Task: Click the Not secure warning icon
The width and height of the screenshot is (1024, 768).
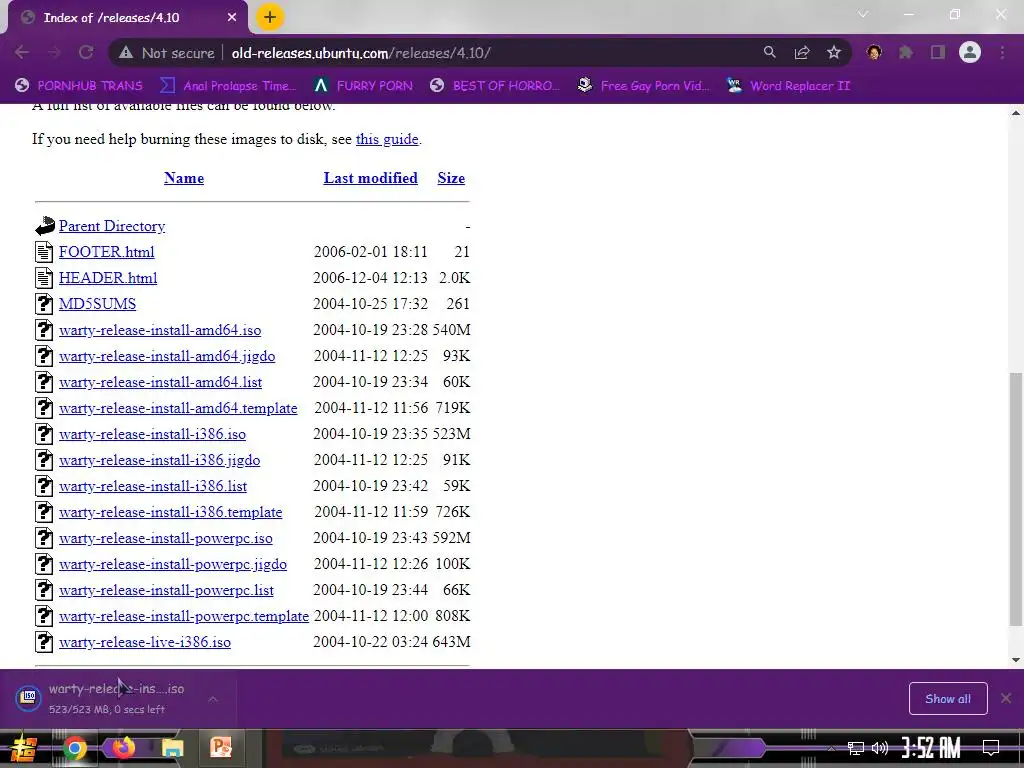Action: 126,53
